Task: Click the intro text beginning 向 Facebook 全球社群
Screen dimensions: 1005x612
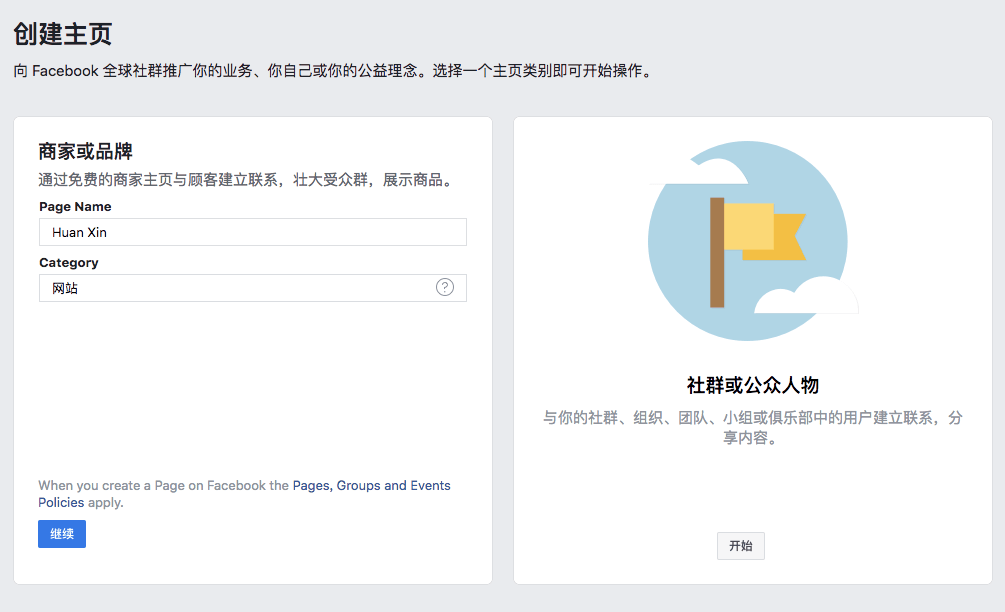Action: click(333, 72)
